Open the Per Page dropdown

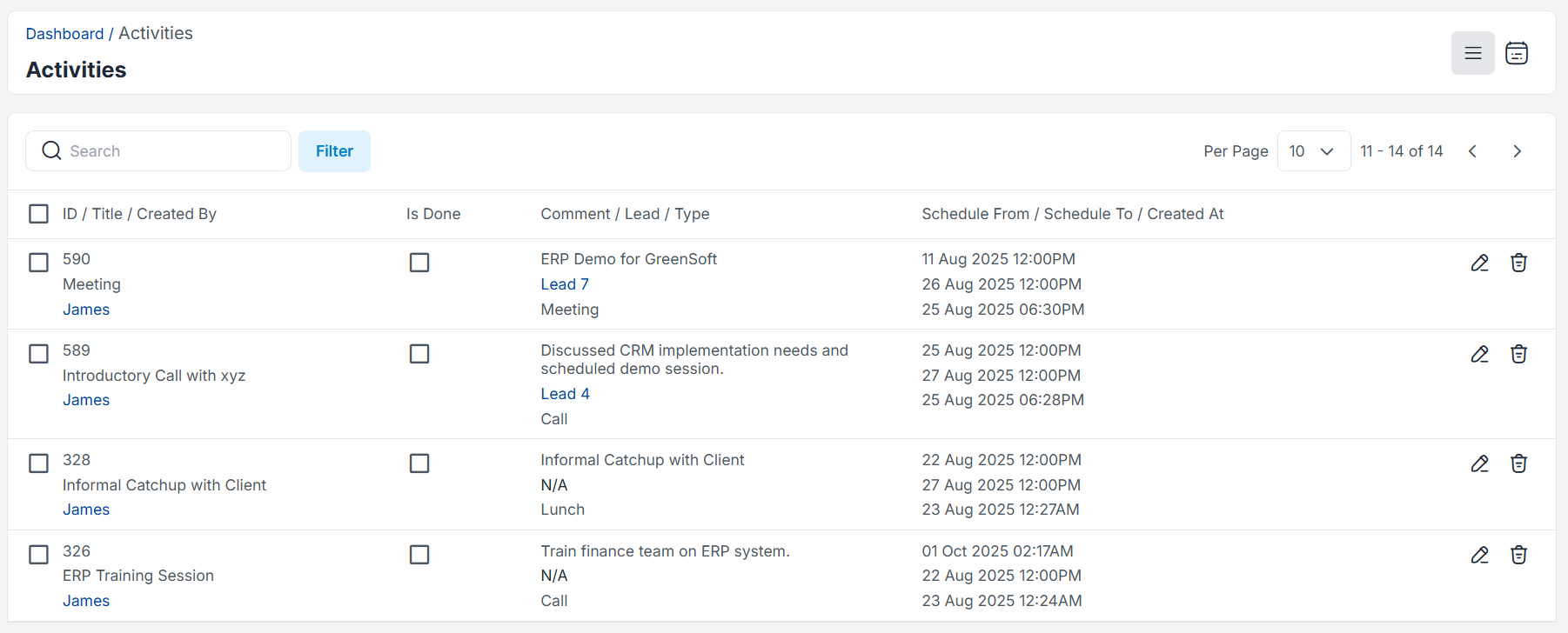point(1313,151)
